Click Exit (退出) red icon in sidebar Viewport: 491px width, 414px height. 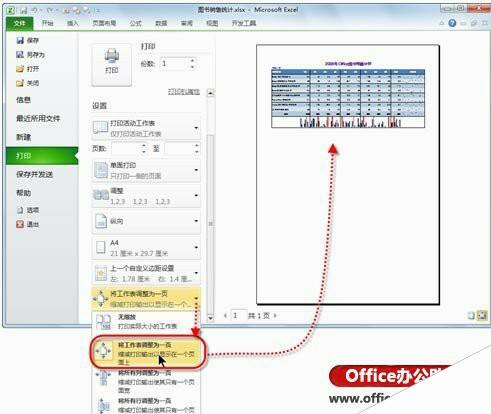click(x=20, y=224)
